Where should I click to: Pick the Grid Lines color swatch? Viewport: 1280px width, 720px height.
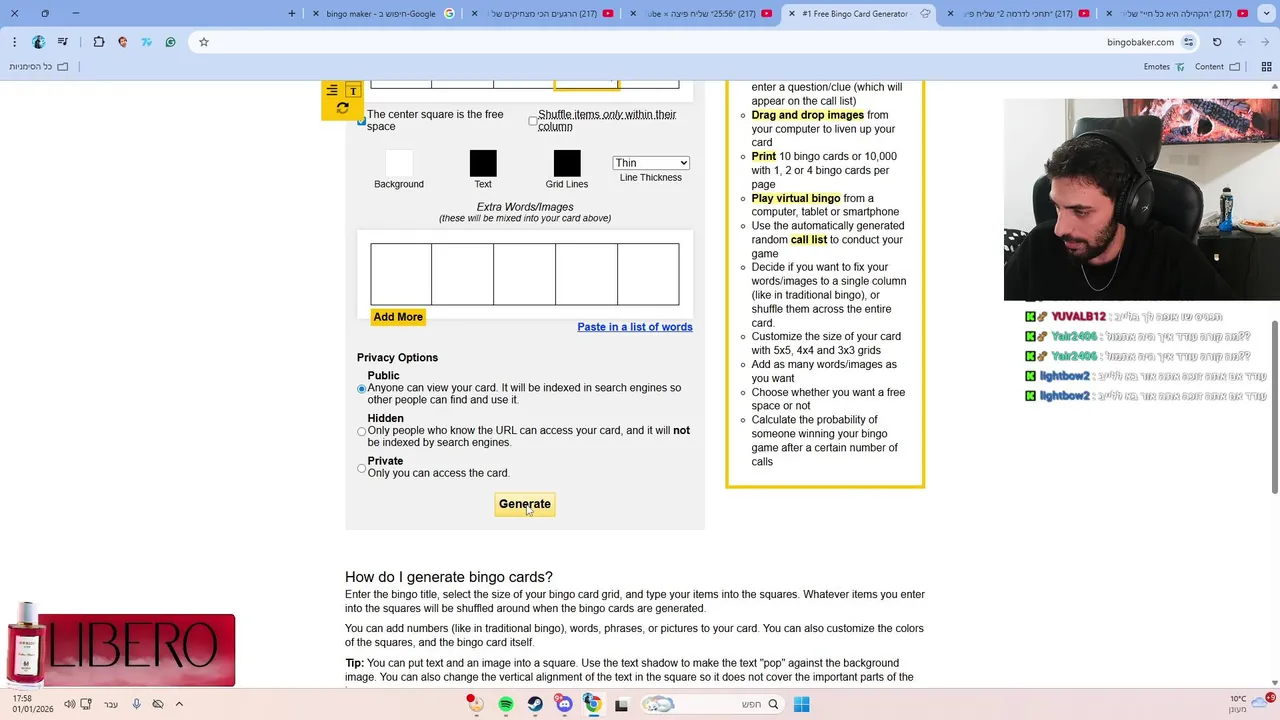567,163
